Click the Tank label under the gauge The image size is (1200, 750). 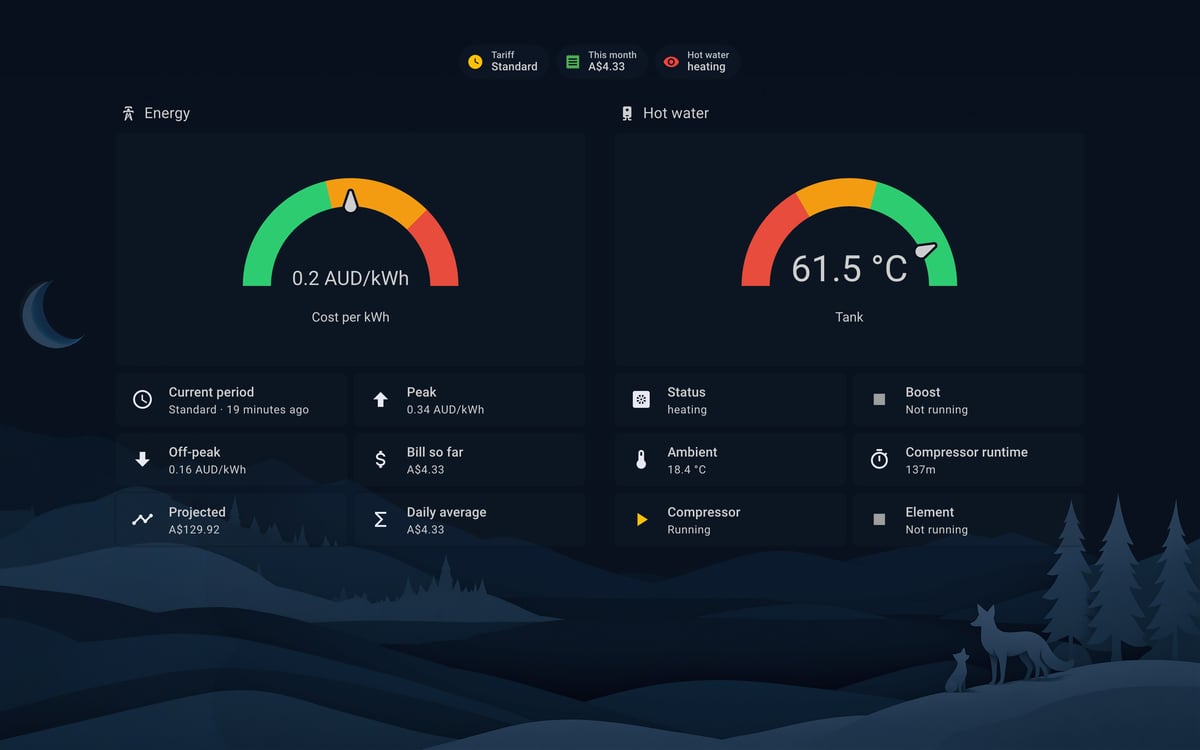(849, 317)
